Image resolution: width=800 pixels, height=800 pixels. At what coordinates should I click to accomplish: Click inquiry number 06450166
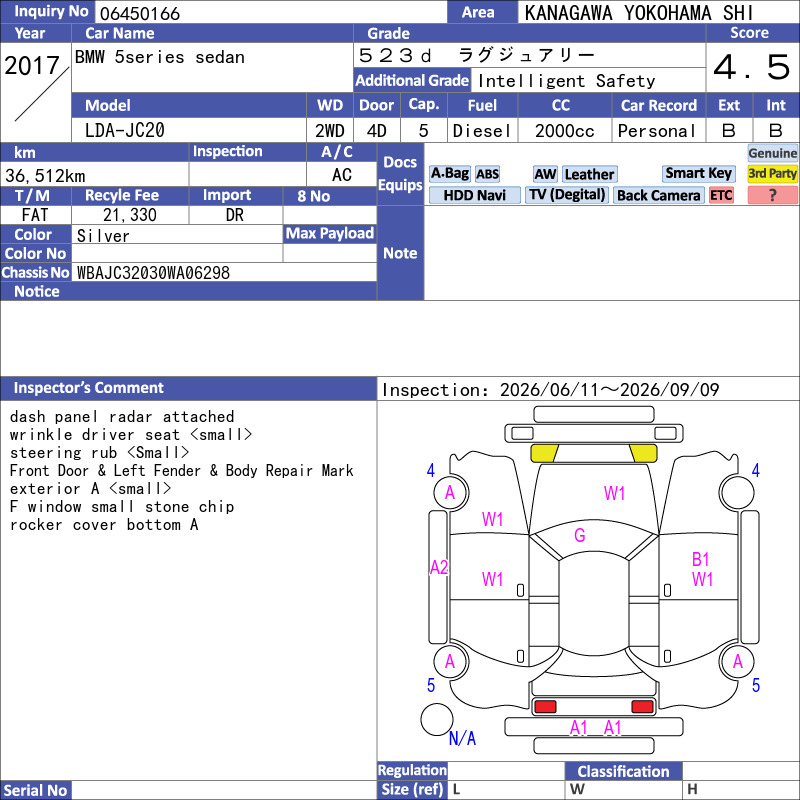140,14
